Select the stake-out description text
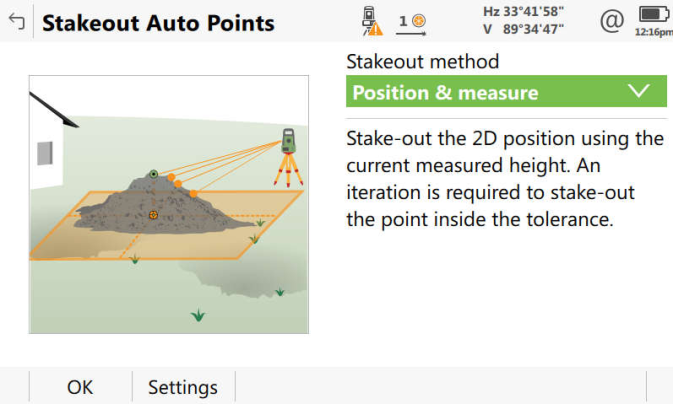This screenshot has width=673, height=404. [x=504, y=178]
